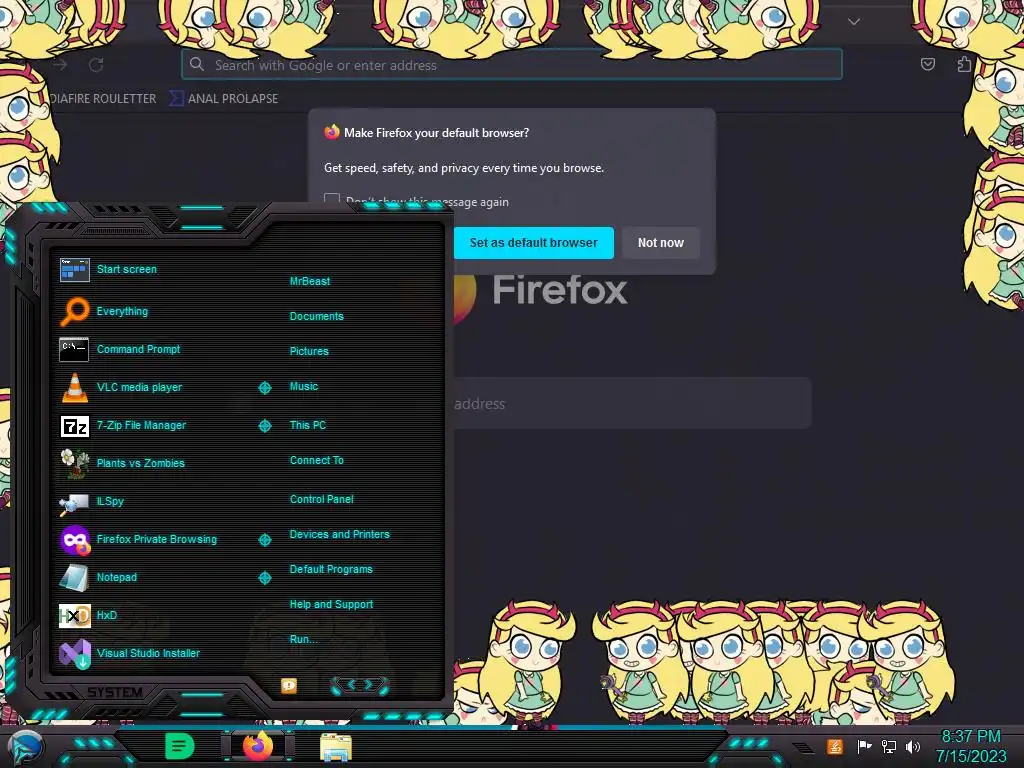Expand Notepad jump list arrow
The height and width of the screenshot is (768, 1024).
point(264,578)
